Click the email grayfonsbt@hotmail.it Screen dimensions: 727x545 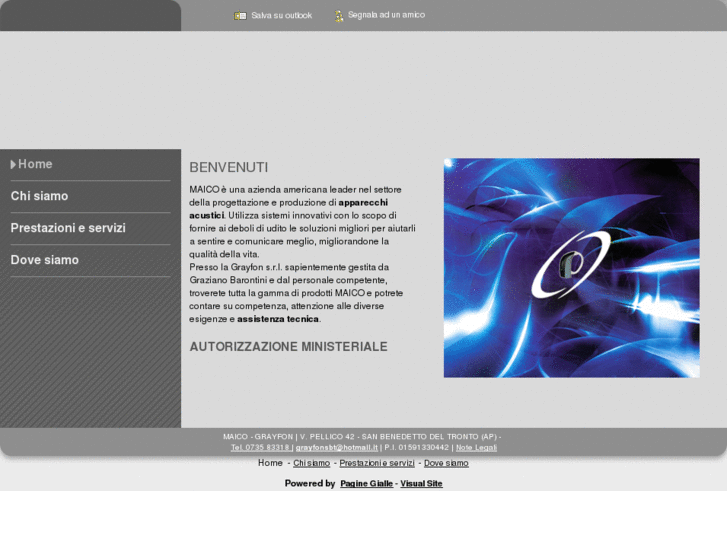tap(337, 448)
